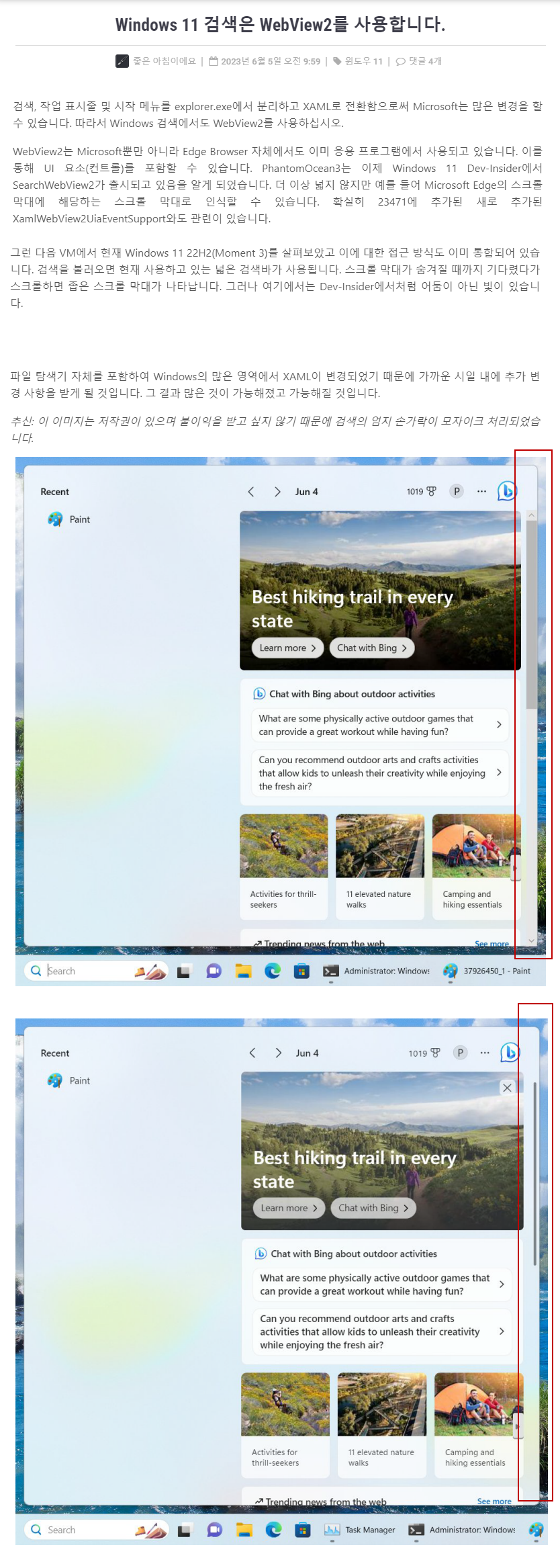Open Paint from the Recent list in lower screenshot

tap(68, 1080)
